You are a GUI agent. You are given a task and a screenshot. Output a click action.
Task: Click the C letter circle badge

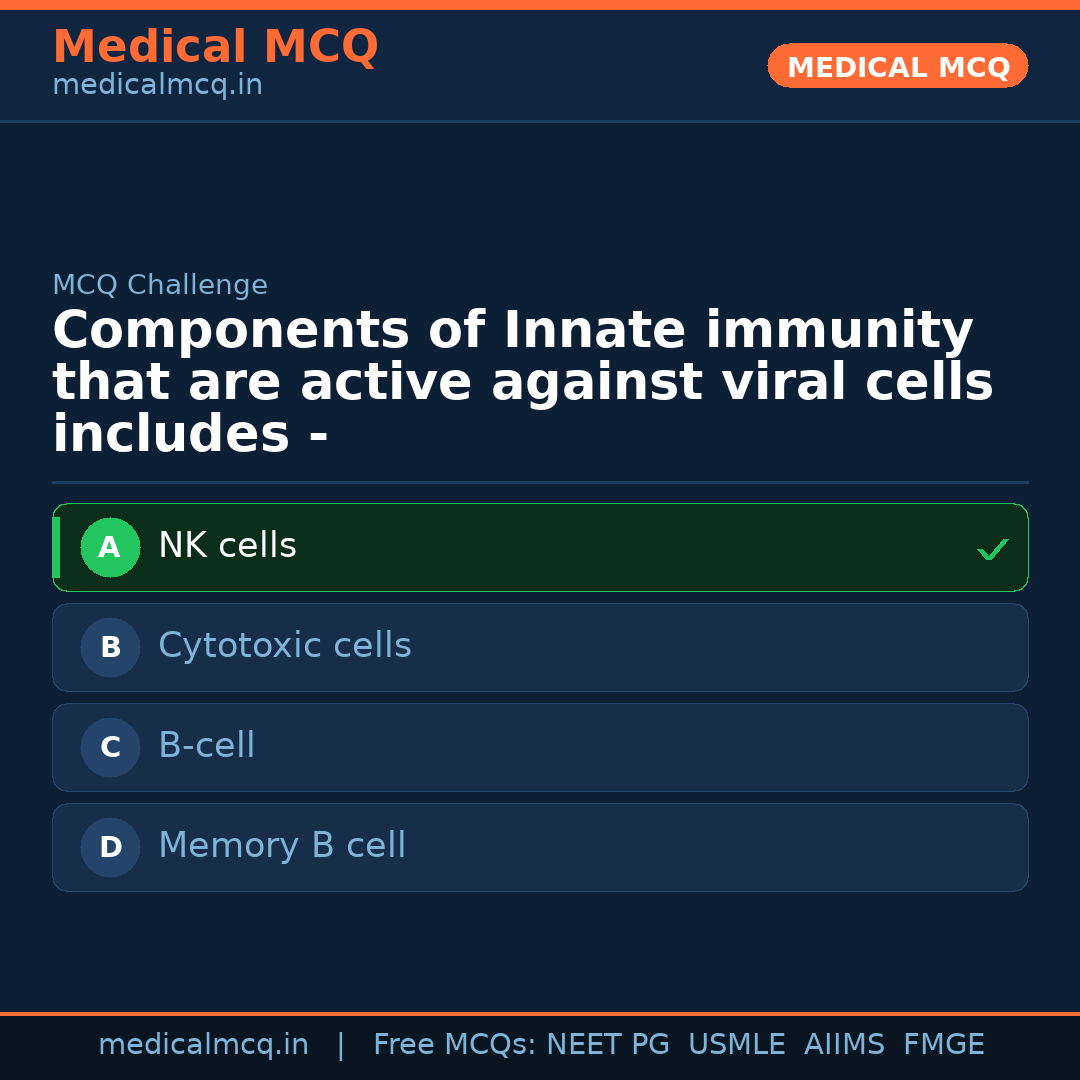(110, 748)
